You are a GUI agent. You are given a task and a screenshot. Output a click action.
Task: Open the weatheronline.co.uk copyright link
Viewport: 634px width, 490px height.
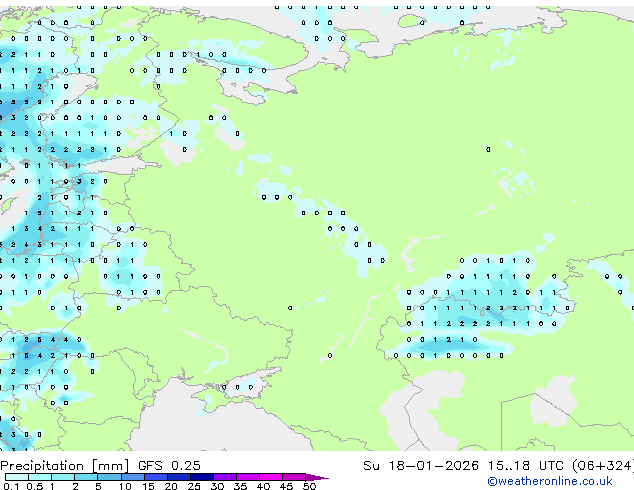(550, 481)
